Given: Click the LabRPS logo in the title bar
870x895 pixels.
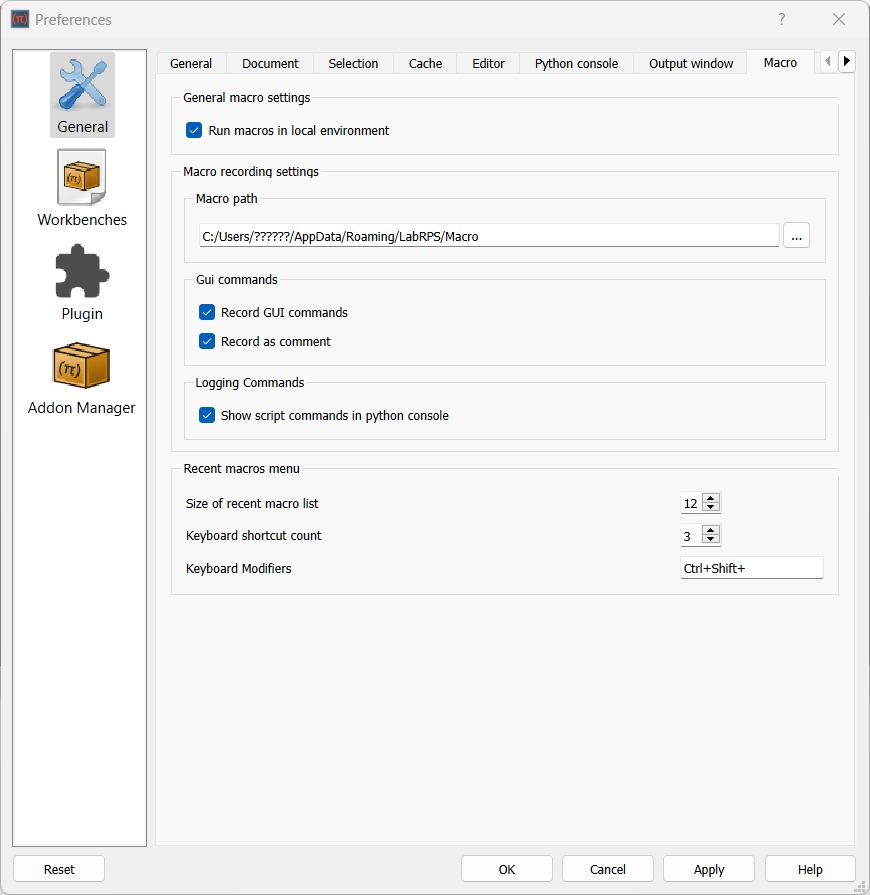Looking at the screenshot, I should coord(20,19).
